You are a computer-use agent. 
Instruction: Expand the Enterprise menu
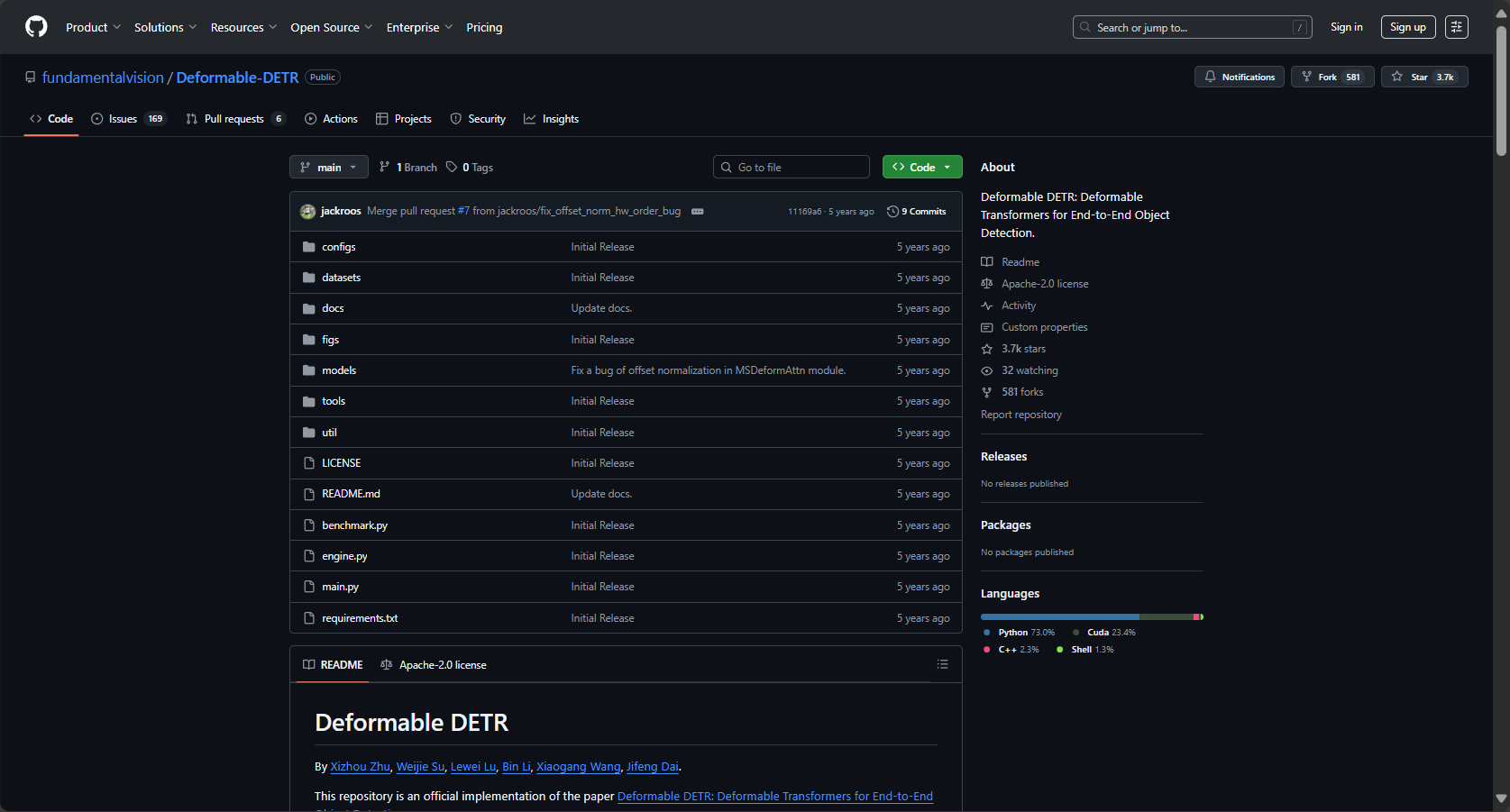pyautogui.click(x=419, y=27)
